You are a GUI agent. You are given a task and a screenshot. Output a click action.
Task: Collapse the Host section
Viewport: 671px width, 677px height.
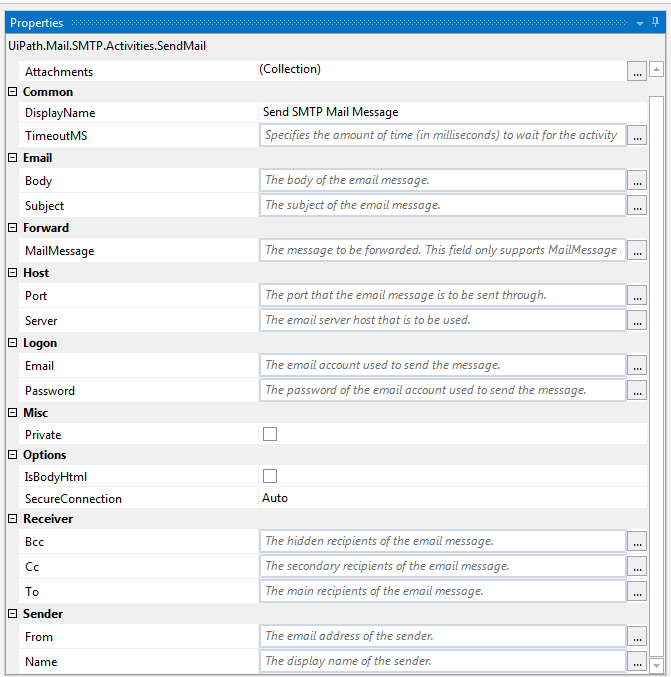[13, 272]
